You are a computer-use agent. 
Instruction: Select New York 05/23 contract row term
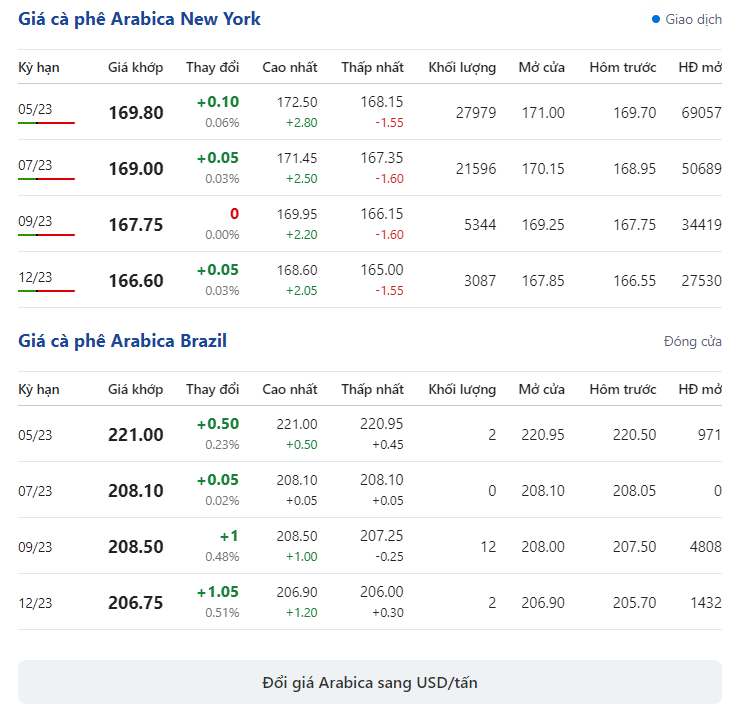tap(35, 109)
